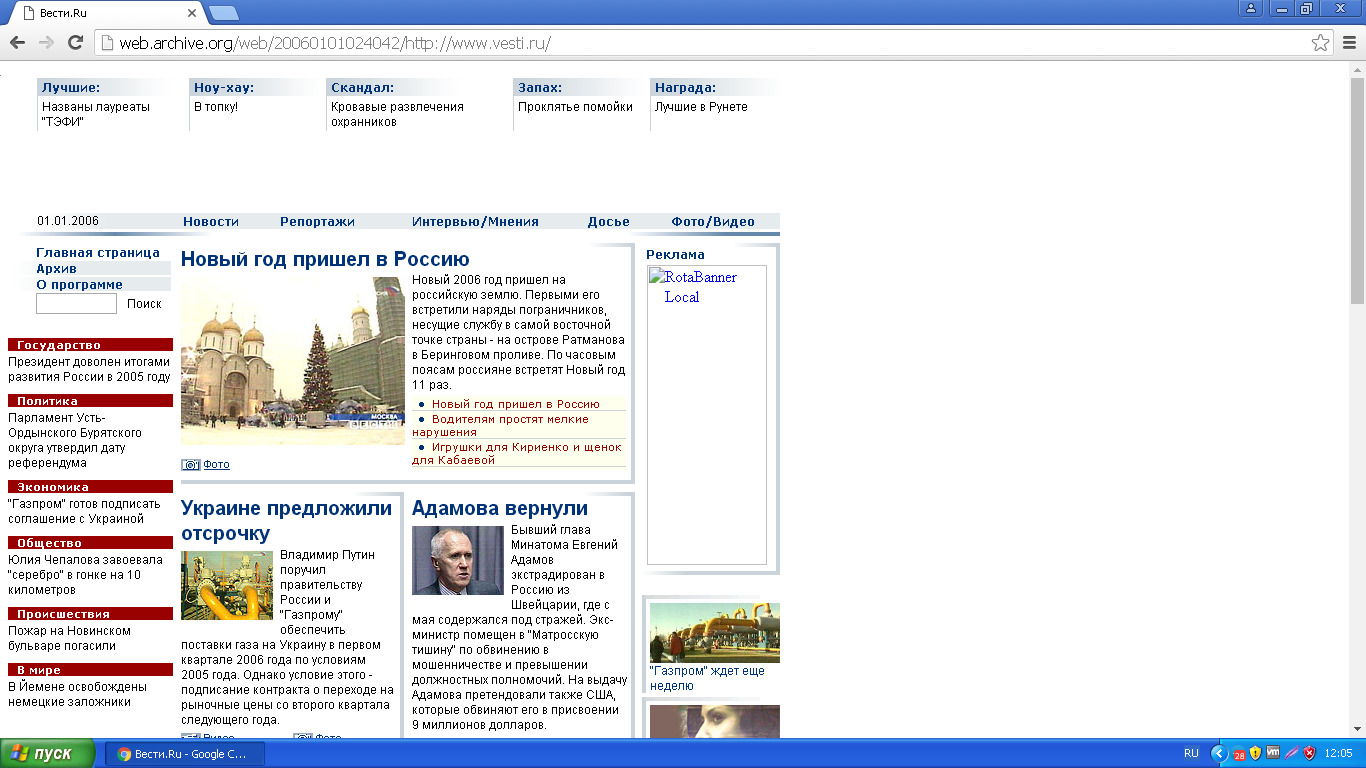The image size is (1366, 768).
Task: Open the Репортажи section
Action: coord(317,222)
